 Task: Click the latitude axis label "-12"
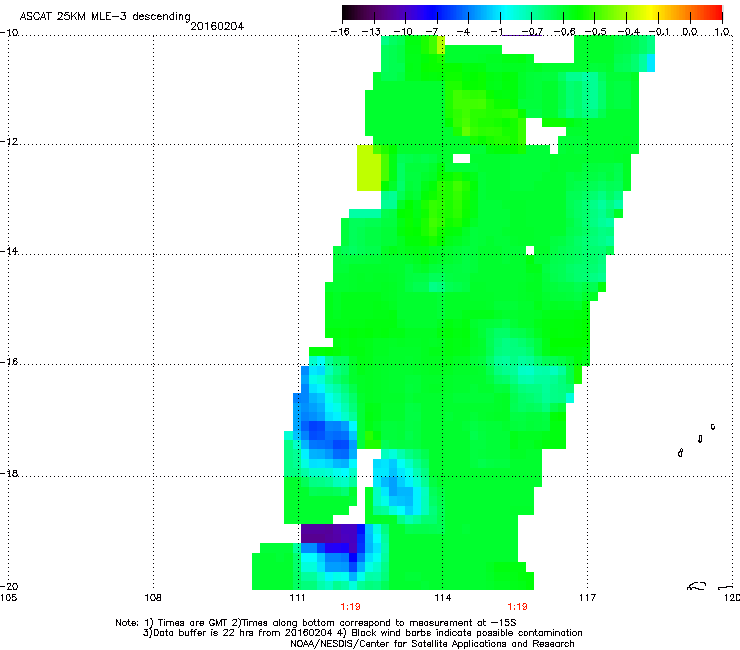click(9, 142)
